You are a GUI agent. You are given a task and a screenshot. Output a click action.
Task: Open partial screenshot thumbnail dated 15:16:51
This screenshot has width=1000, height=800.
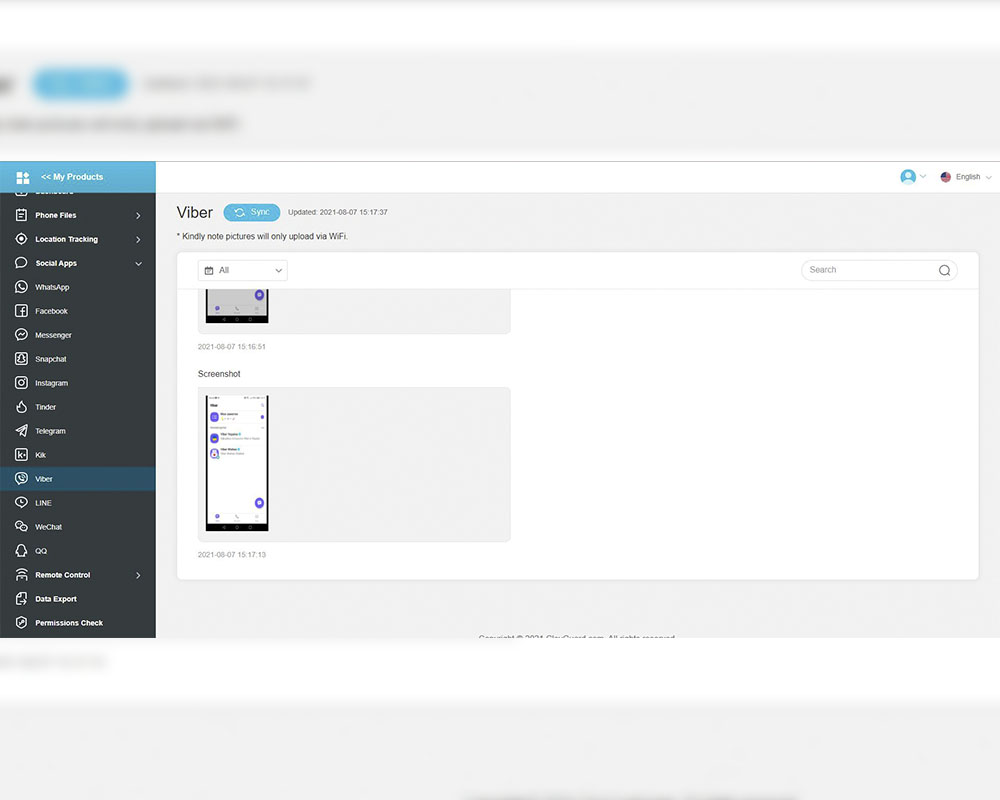tap(237, 306)
